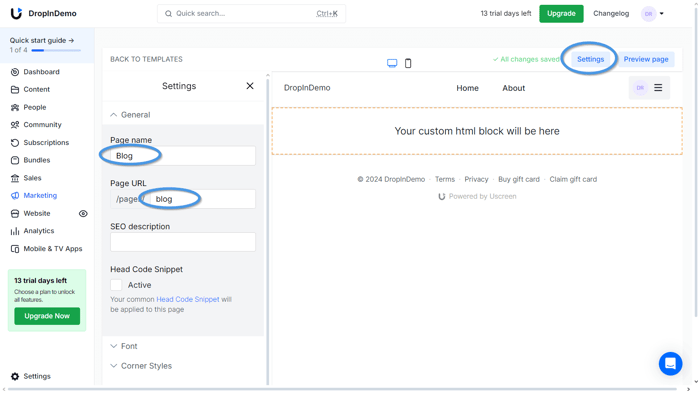700x393 pixels.
Task: Click the Preview page button
Action: tap(646, 59)
